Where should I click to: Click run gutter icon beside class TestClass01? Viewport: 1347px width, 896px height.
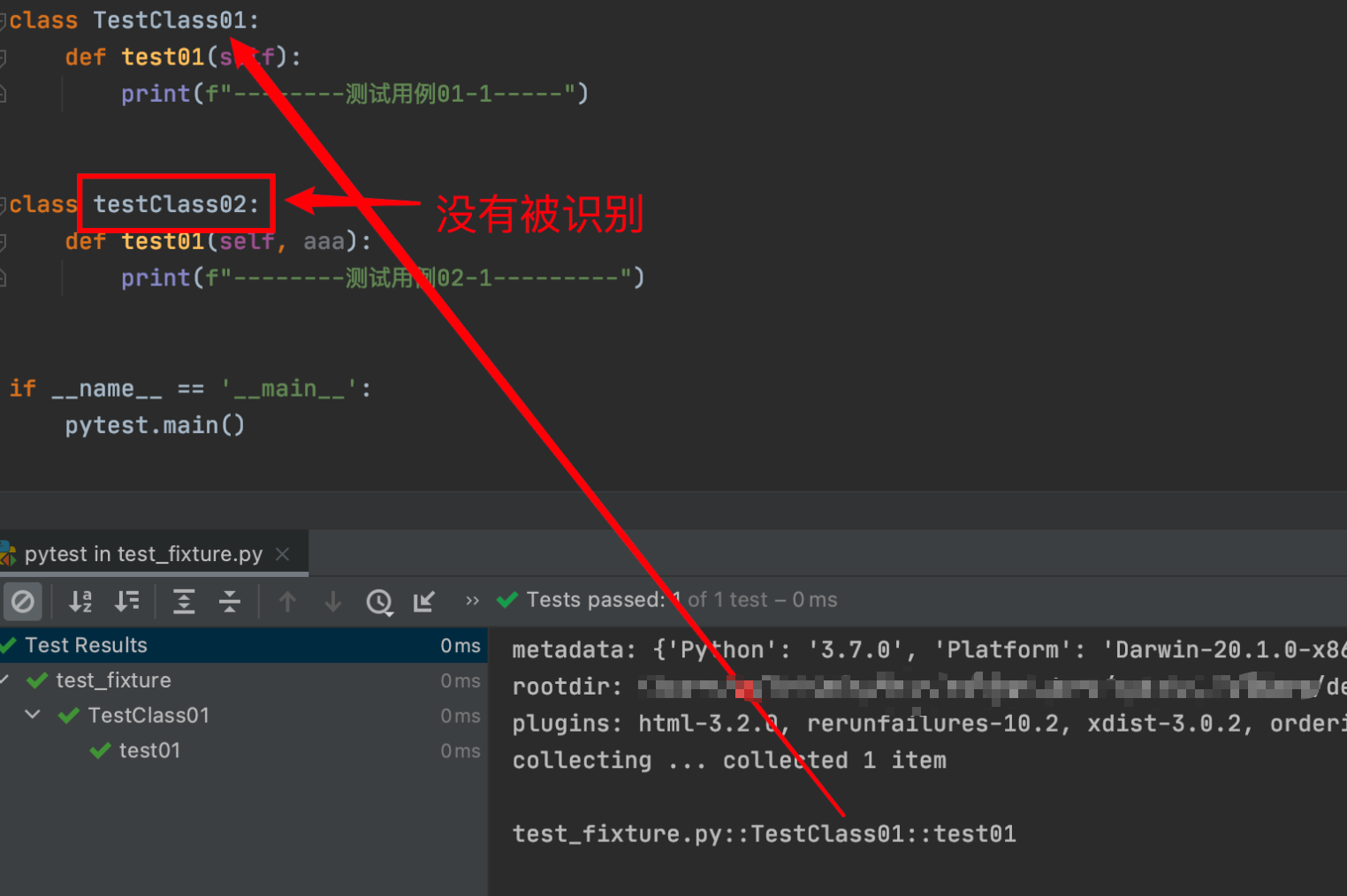[4, 19]
